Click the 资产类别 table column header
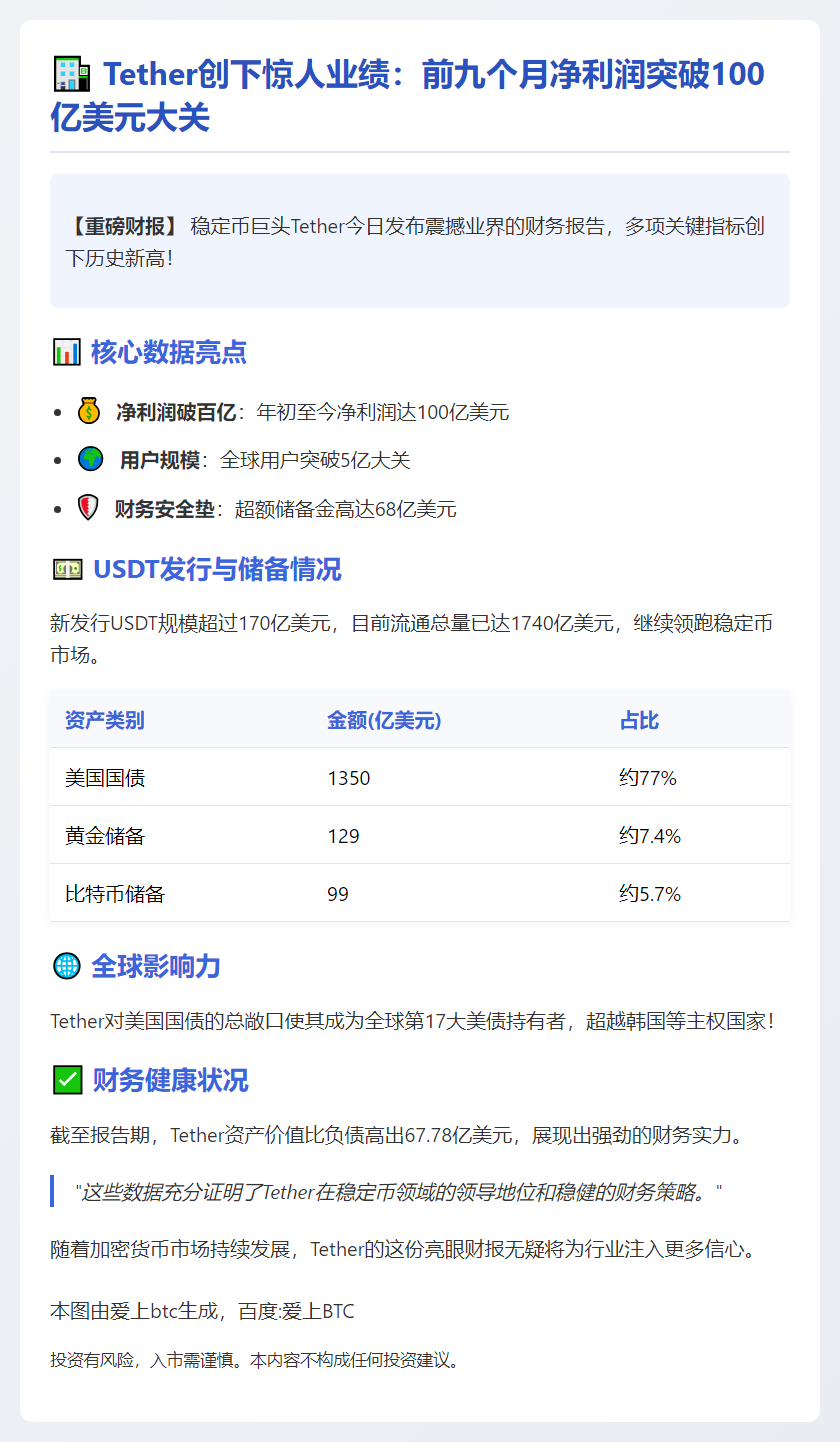This screenshot has width=840, height=1442. 102,720
